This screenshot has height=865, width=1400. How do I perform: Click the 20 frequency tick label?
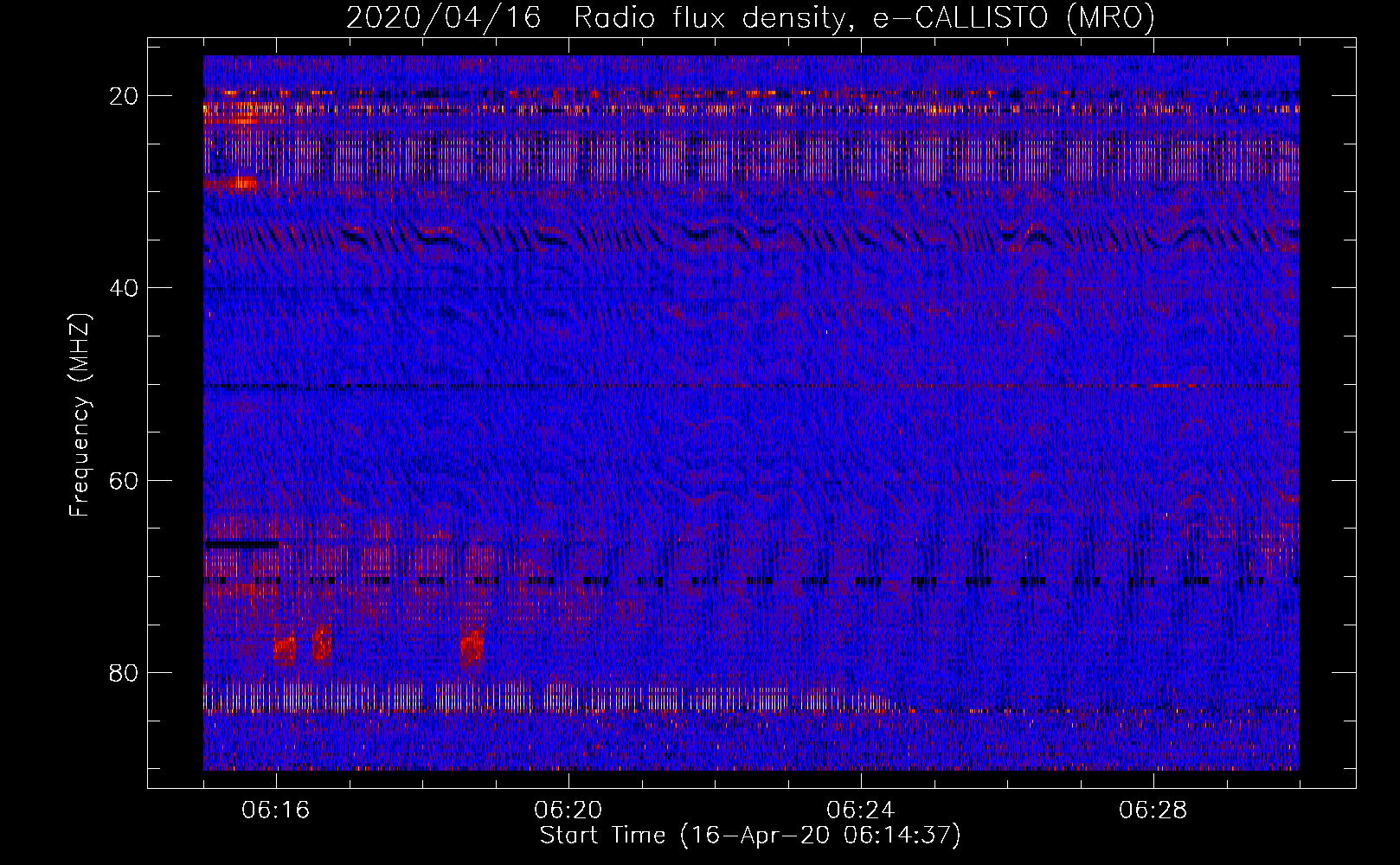click(124, 96)
